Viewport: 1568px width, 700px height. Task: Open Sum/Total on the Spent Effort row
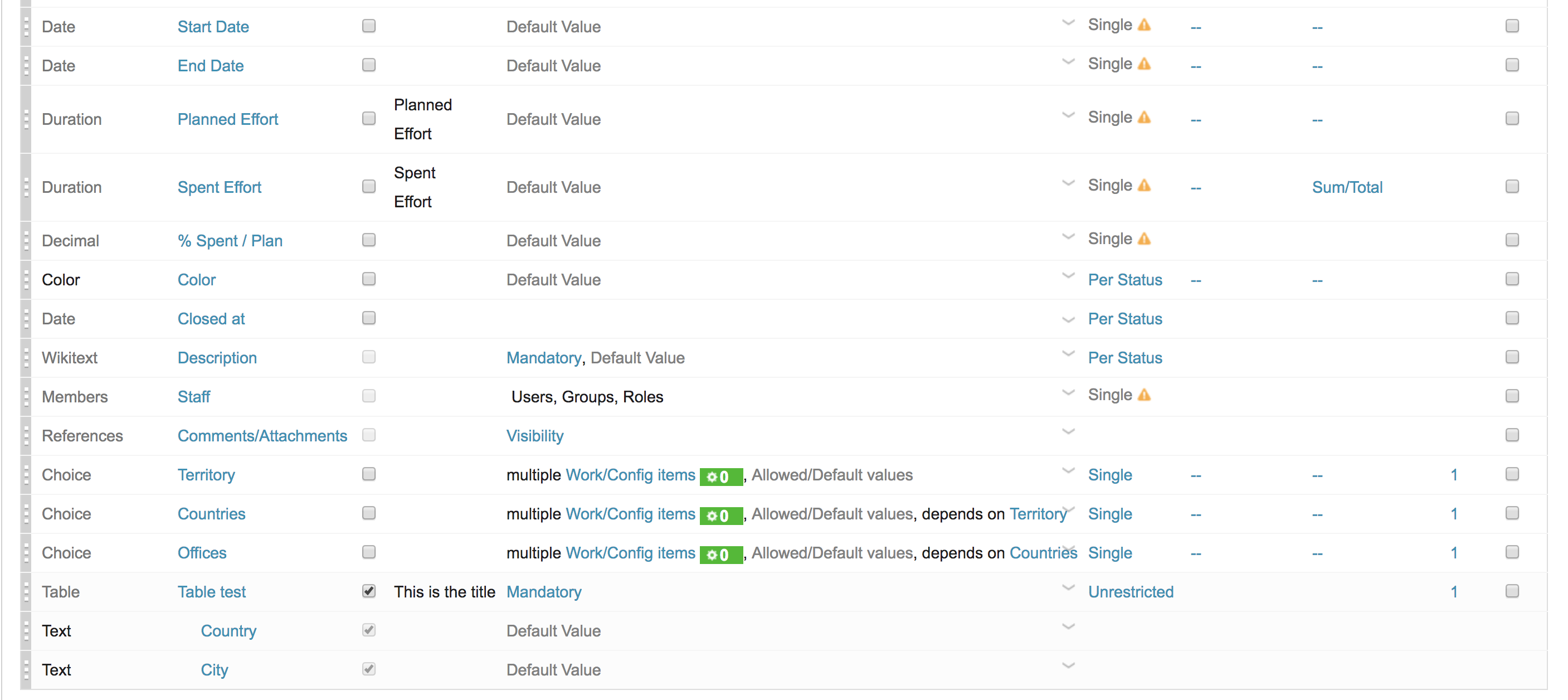(1346, 187)
